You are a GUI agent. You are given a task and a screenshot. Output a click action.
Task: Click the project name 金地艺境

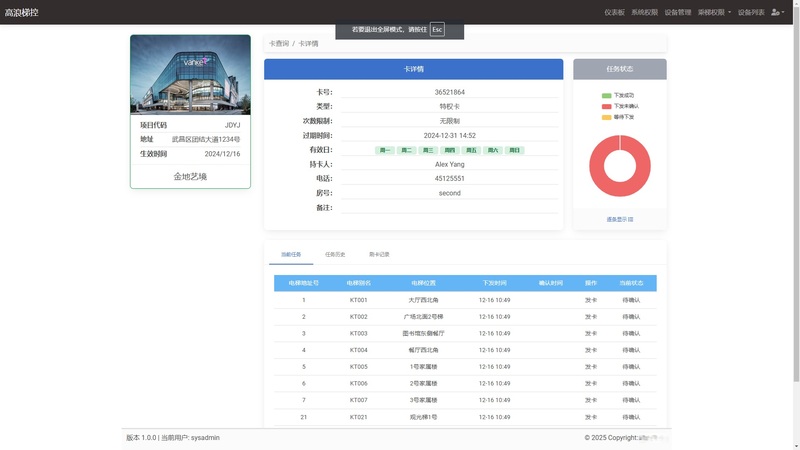[190, 177]
